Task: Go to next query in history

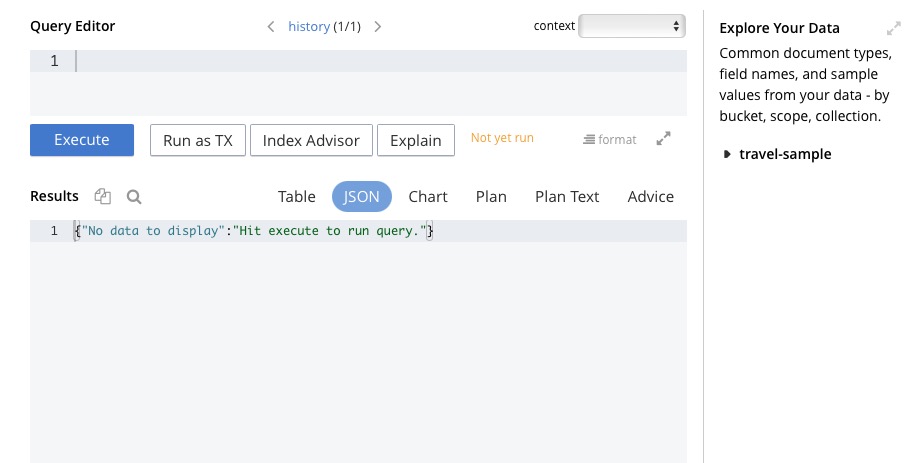Action: point(378,26)
